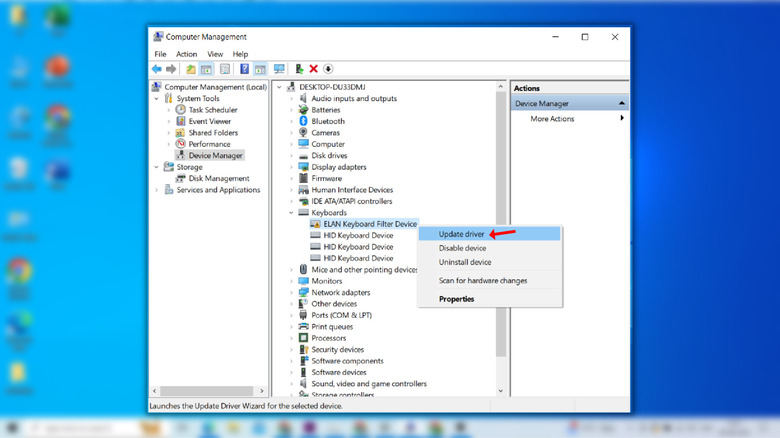Collapse the DESKTOP-DU33DMJ root node
780x438 pixels.
point(279,87)
